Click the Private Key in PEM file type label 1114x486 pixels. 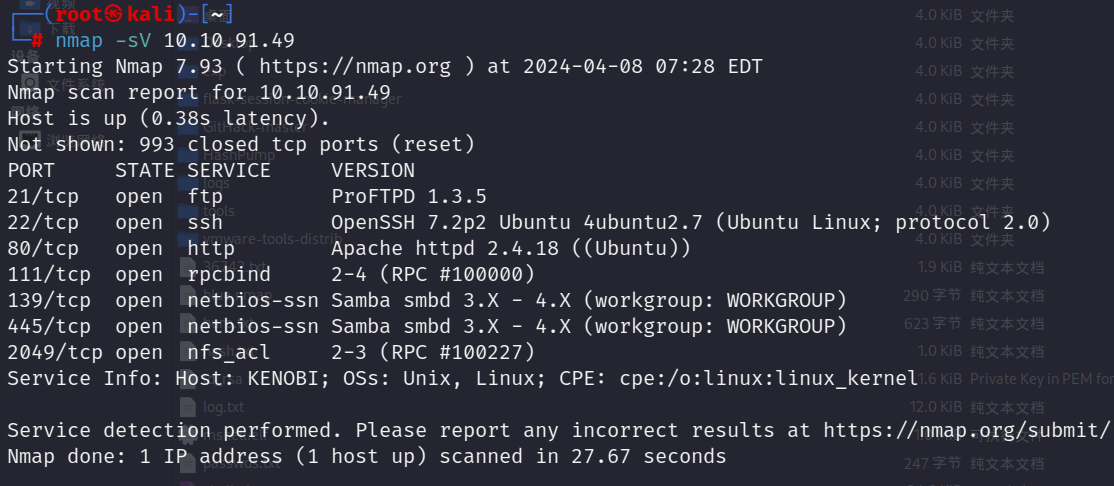(x=1042, y=379)
